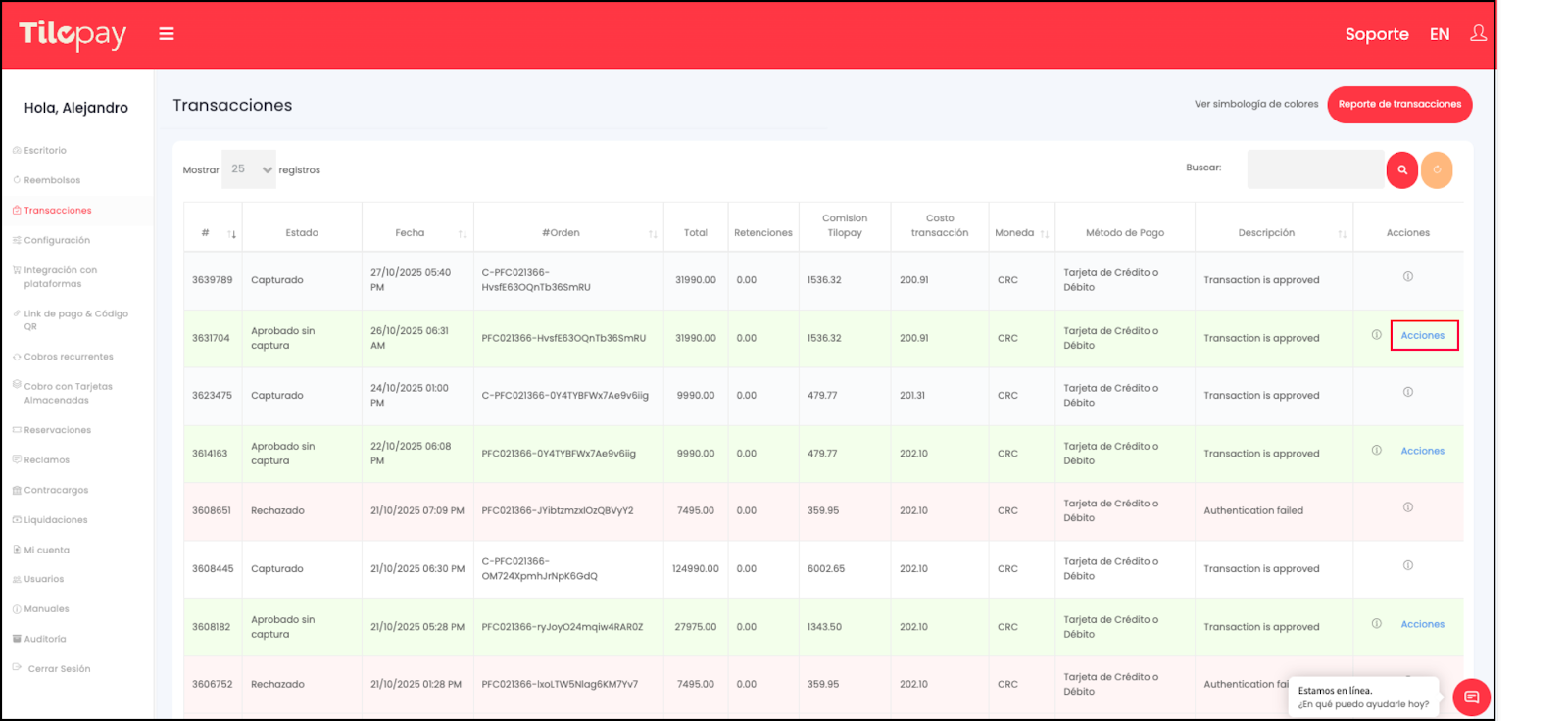Go to Liquidaciones in the sidebar
The height and width of the screenshot is (721, 1568).
56,520
